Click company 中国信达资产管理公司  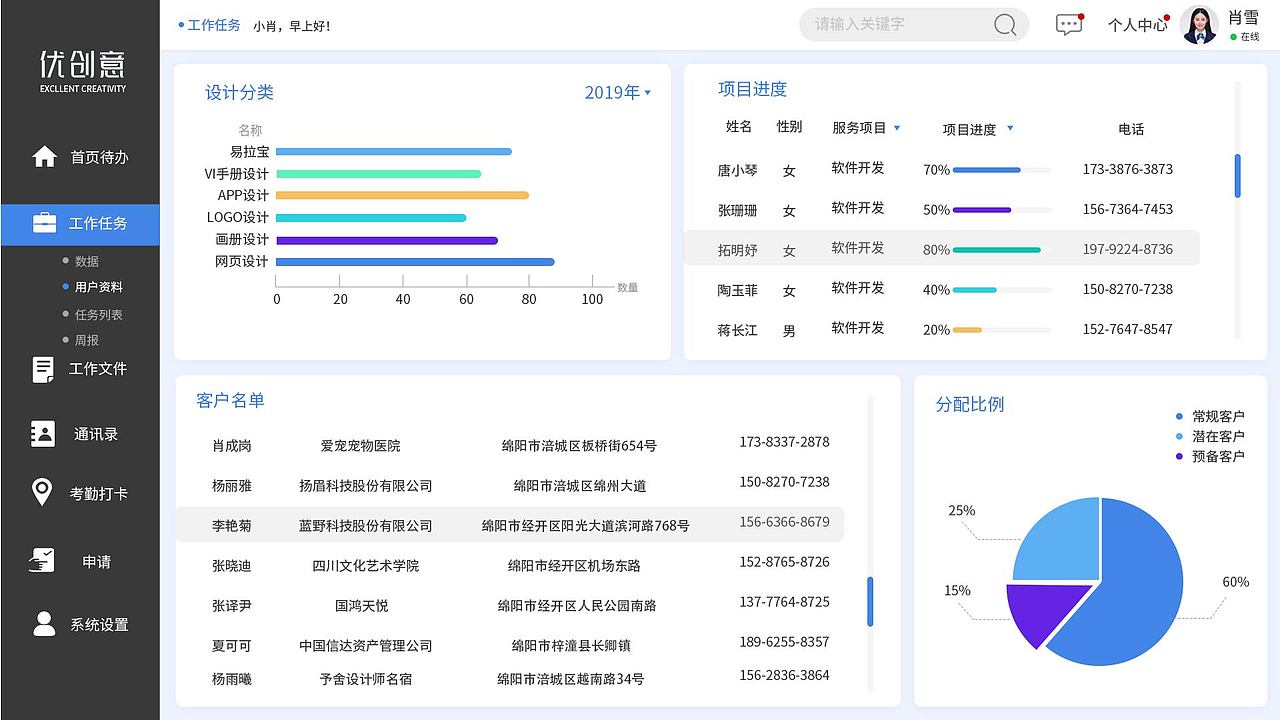pyautogui.click(x=366, y=645)
